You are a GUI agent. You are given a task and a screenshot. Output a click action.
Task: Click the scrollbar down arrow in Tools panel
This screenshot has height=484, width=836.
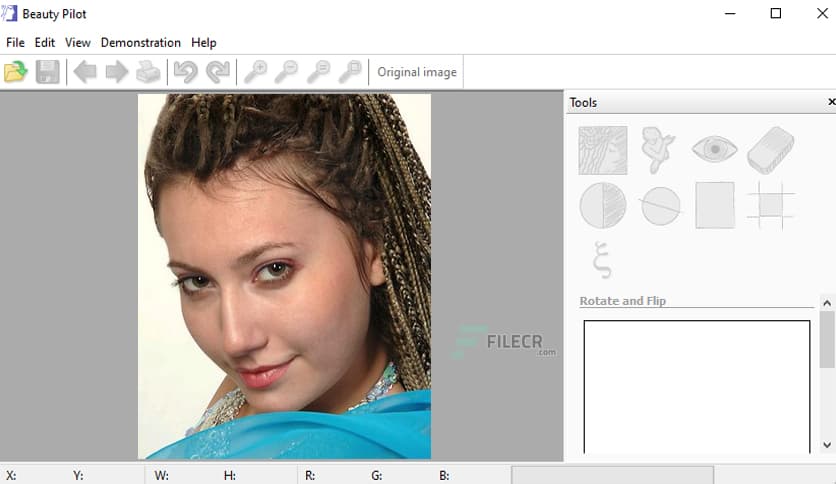(x=827, y=445)
